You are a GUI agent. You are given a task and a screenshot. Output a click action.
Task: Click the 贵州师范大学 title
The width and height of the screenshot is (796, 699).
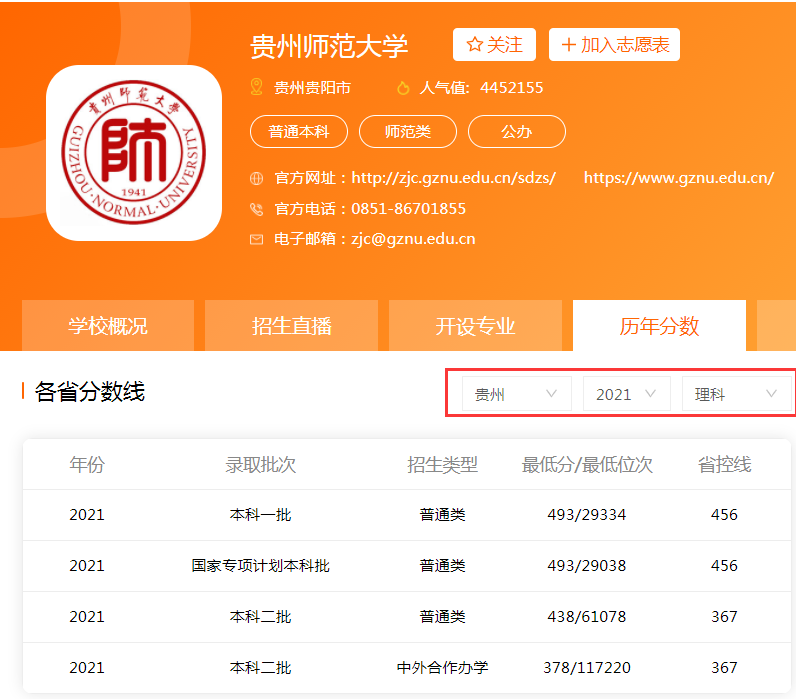329,46
